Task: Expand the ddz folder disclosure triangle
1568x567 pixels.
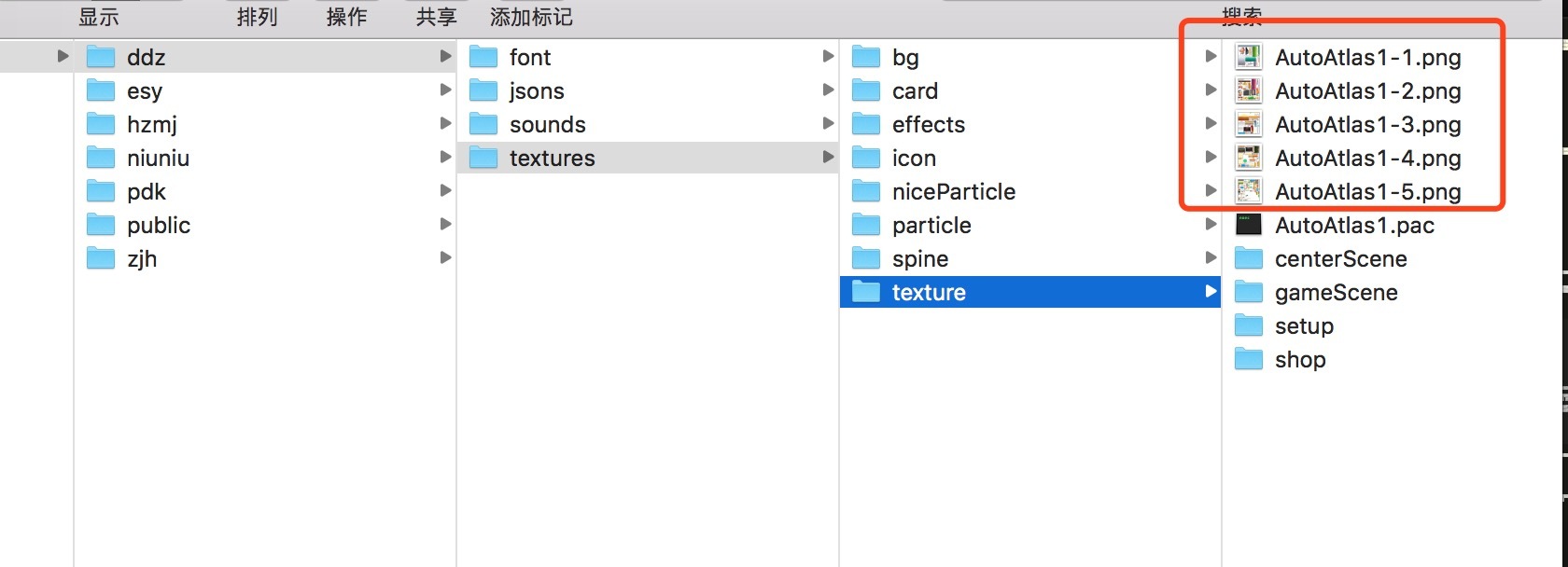Action: point(63,56)
